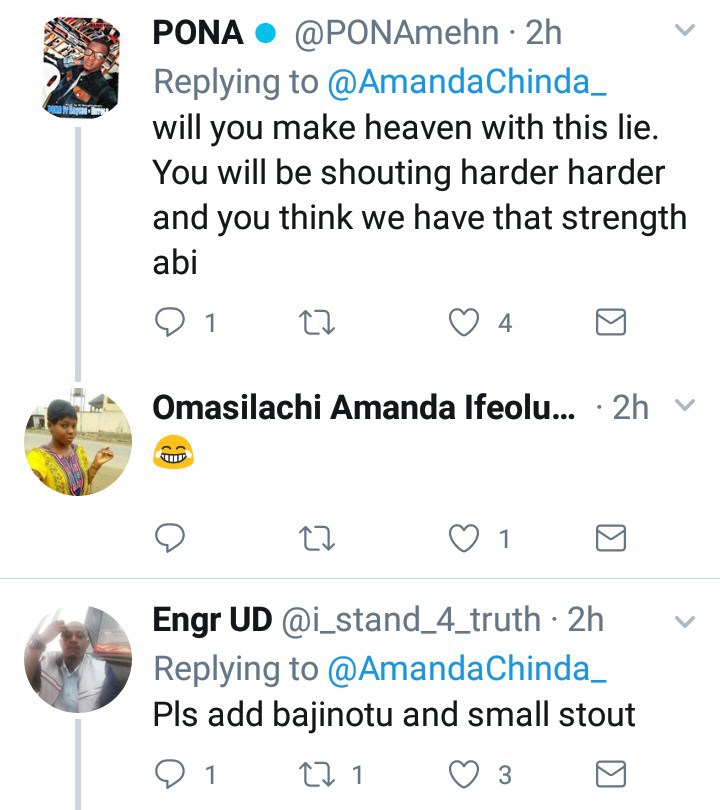This screenshot has width=720, height=810.
Task: Open Engr UD's display name profile
Action: 212,620
